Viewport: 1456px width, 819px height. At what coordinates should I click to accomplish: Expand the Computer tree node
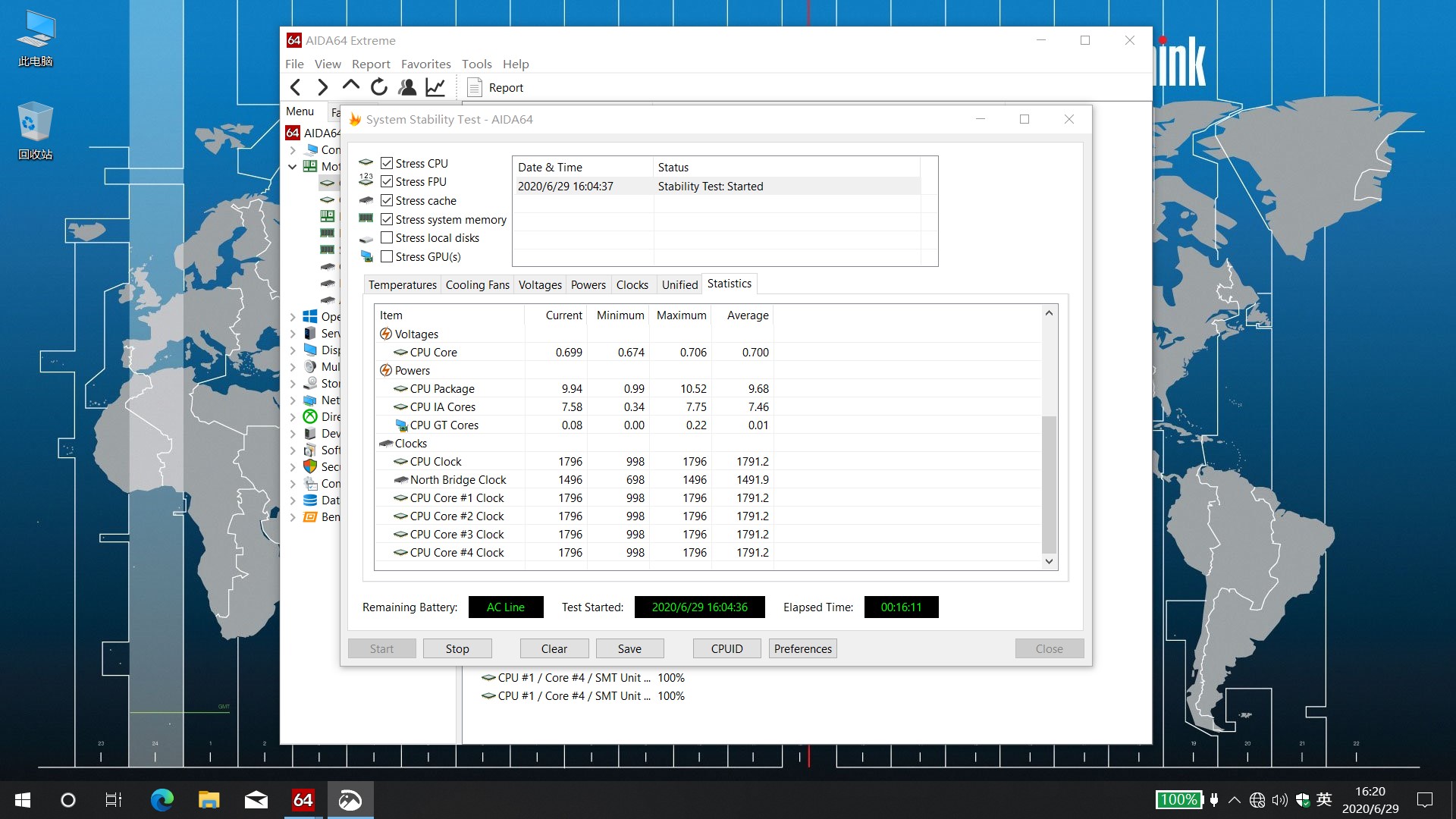tap(293, 149)
